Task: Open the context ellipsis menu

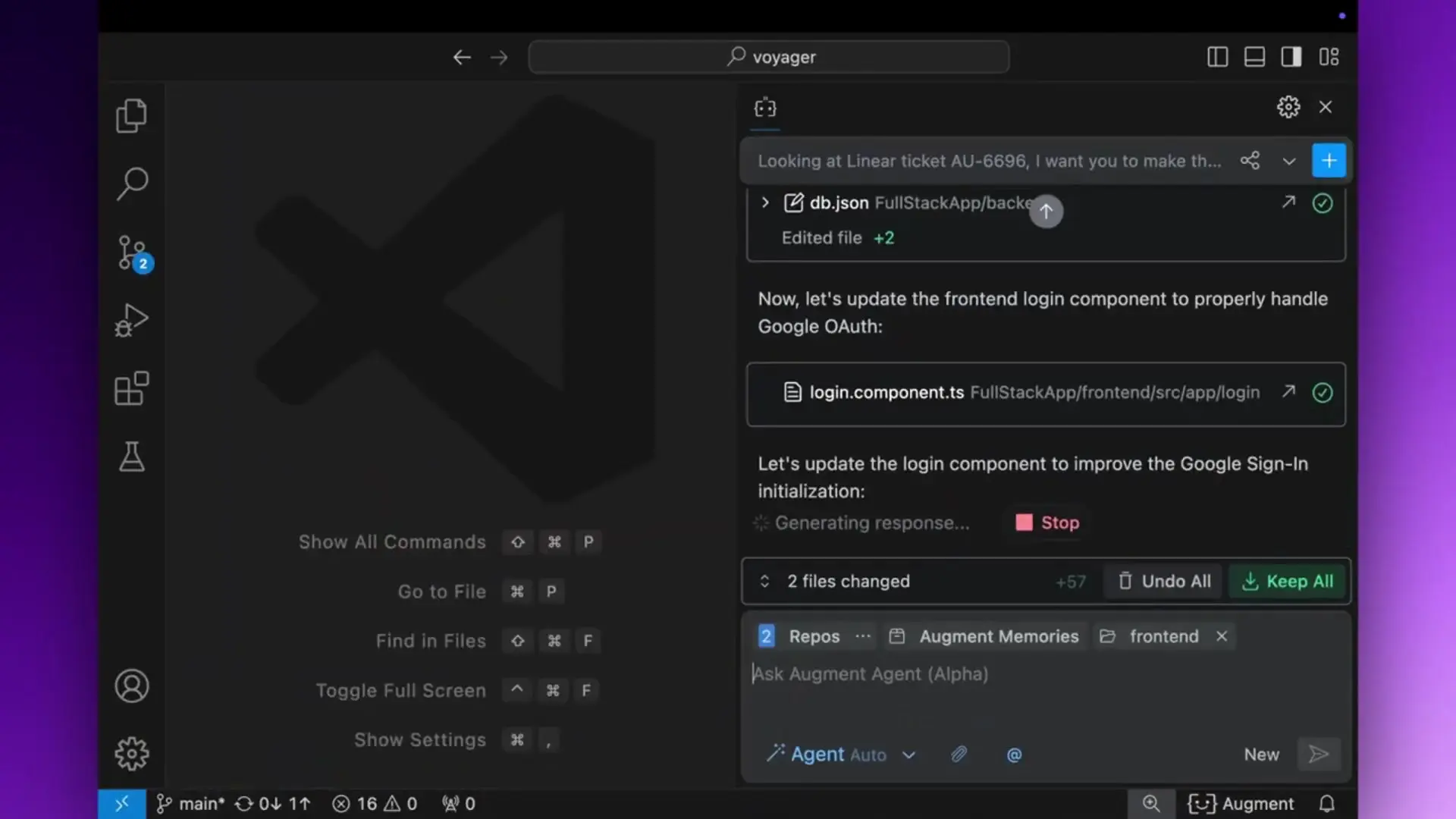Action: click(863, 636)
